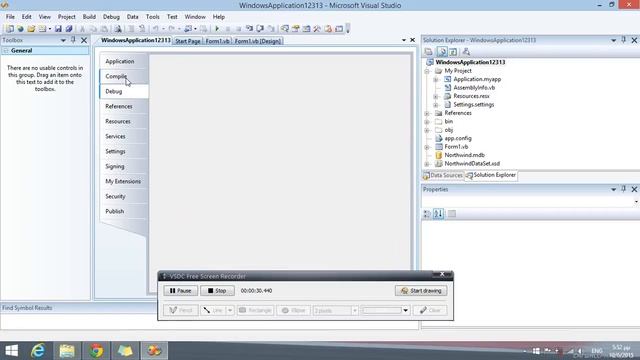Expand the bin folder node
640x360 pixels.
pyautogui.click(x=427, y=122)
